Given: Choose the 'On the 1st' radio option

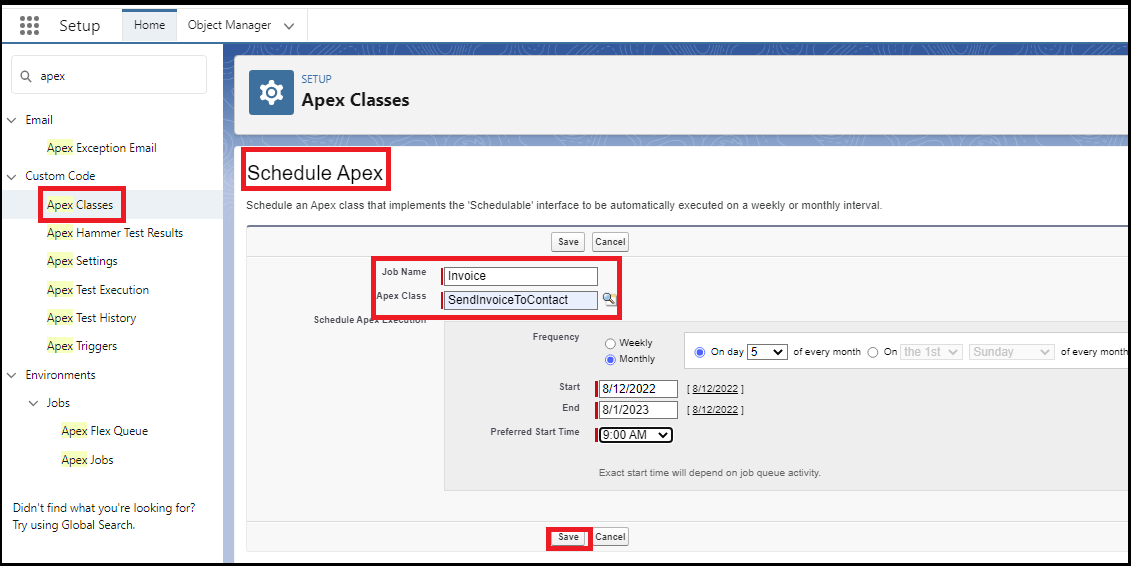Looking at the screenshot, I should 873,353.
